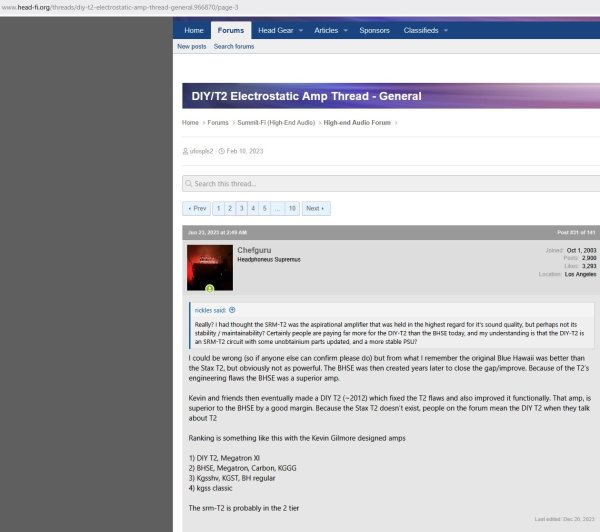This screenshot has height=532, width=600.
Task: Select current page 3
Action: [x=241, y=208]
